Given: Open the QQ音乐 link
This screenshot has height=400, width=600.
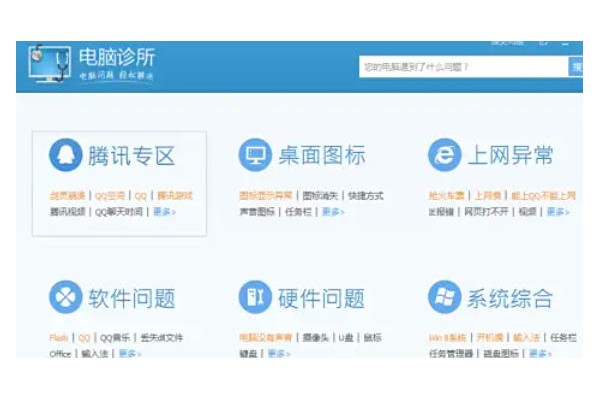Looking at the screenshot, I should (114, 338).
